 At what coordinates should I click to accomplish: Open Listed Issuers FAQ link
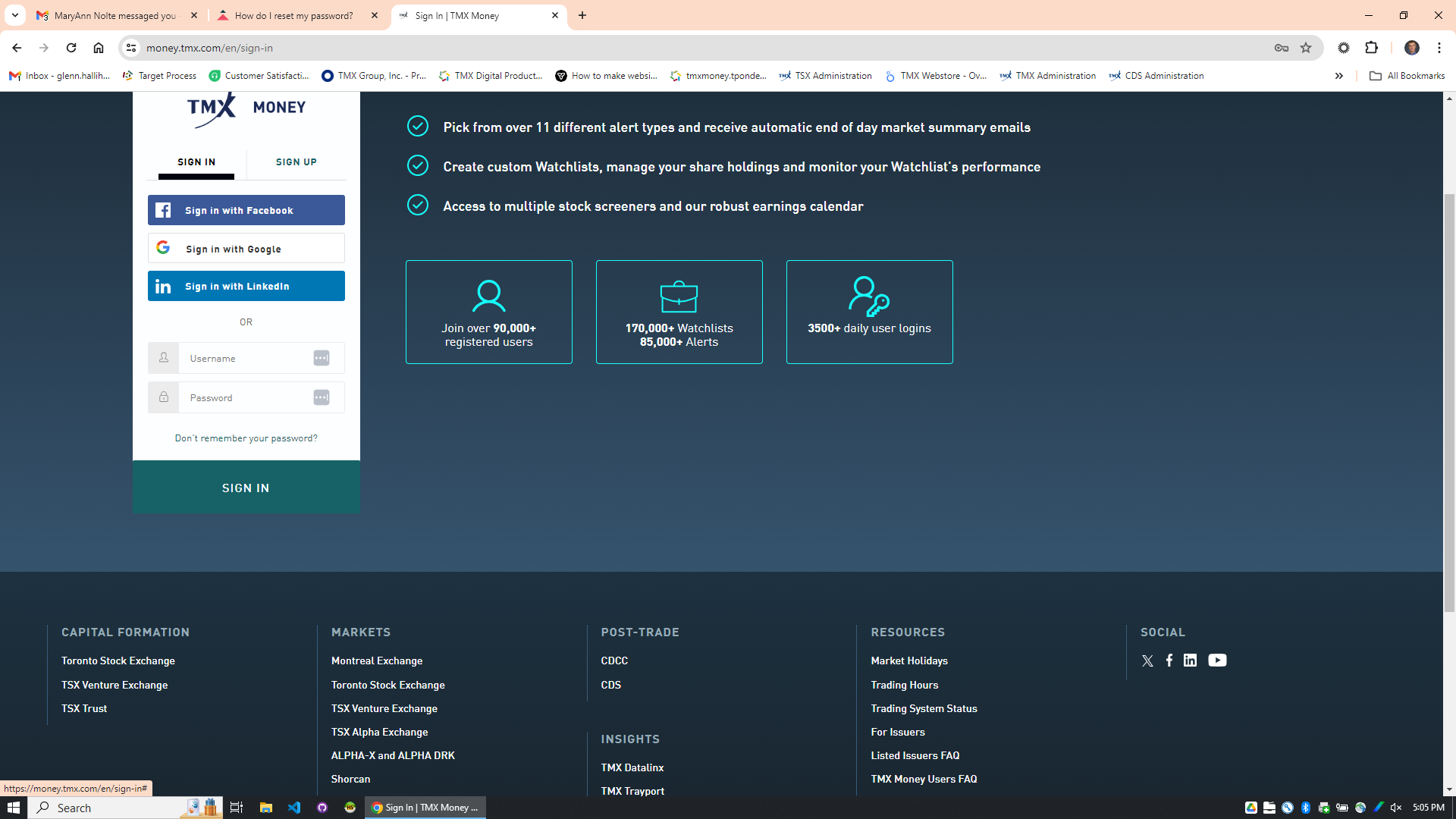click(x=915, y=756)
